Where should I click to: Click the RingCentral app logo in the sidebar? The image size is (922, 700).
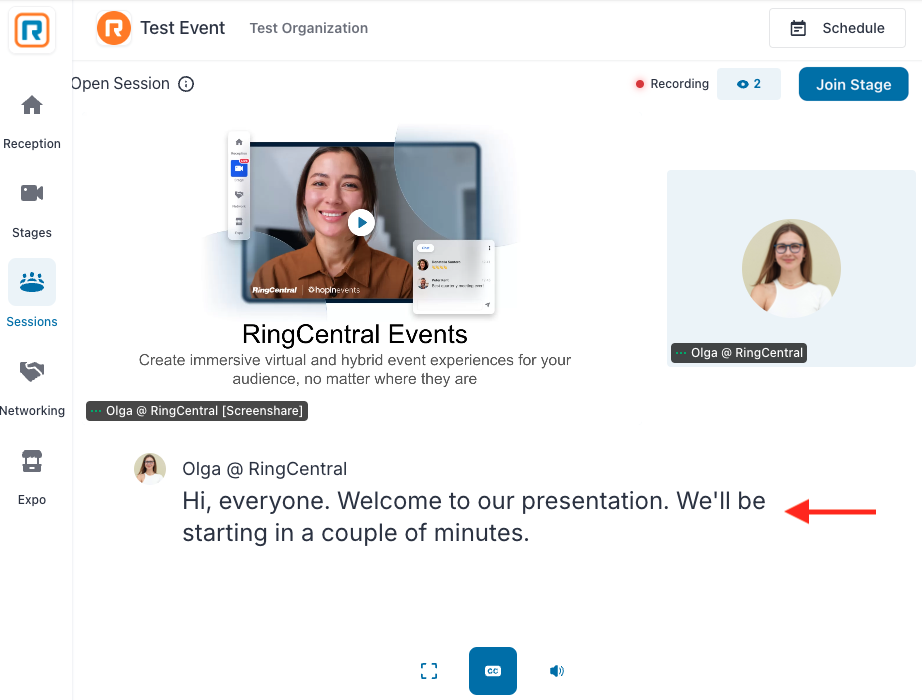pyautogui.click(x=32, y=30)
